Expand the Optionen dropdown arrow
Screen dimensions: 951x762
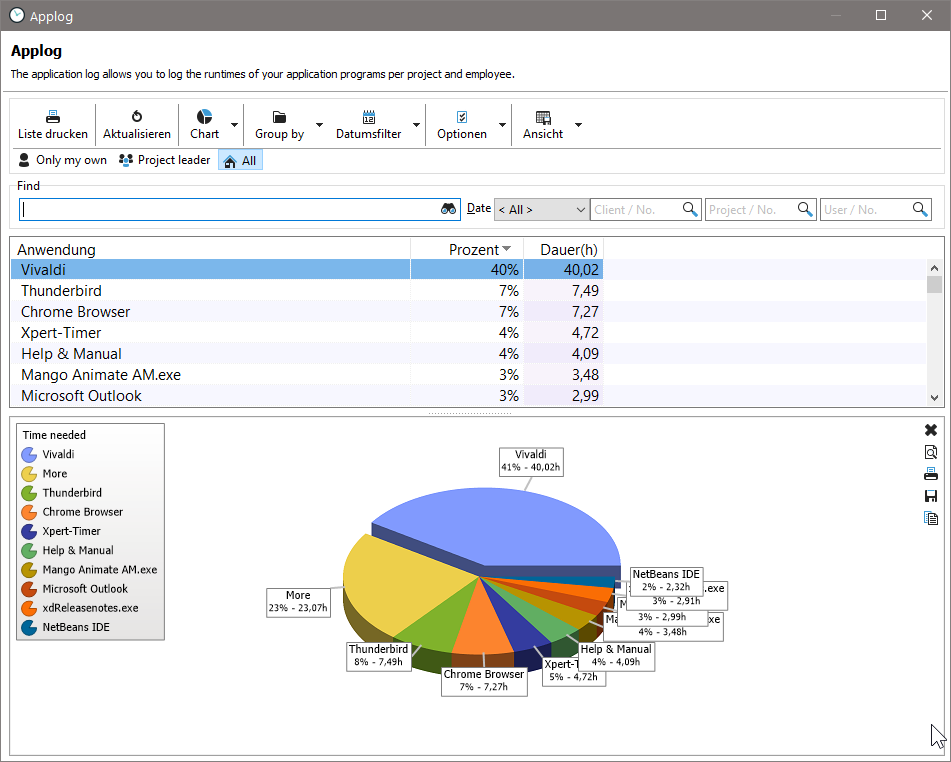(502, 124)
